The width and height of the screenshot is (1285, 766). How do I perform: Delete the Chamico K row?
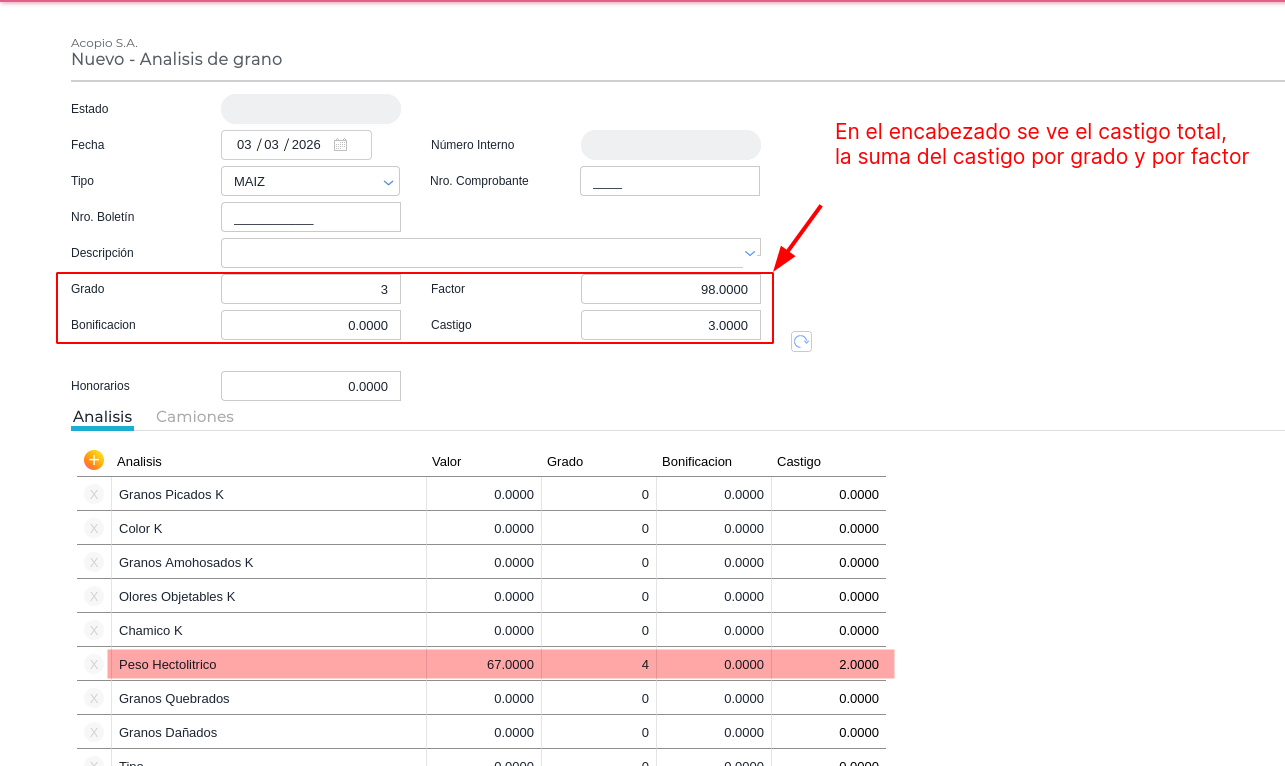pyautogui.click(x=94, y=630)
